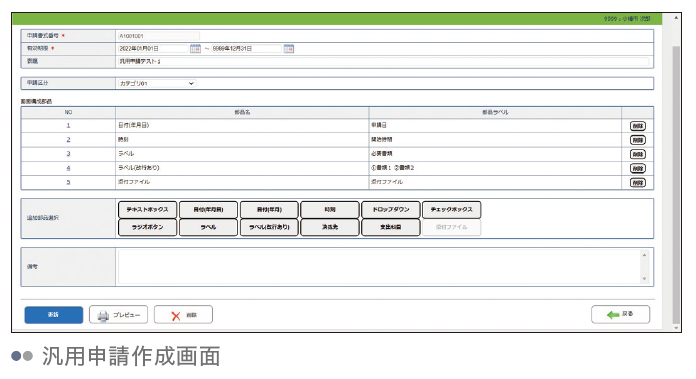Add a ドロップダウン part
Image resolution: width=696 pixels, height=379 pixels.
click(391, 209)
